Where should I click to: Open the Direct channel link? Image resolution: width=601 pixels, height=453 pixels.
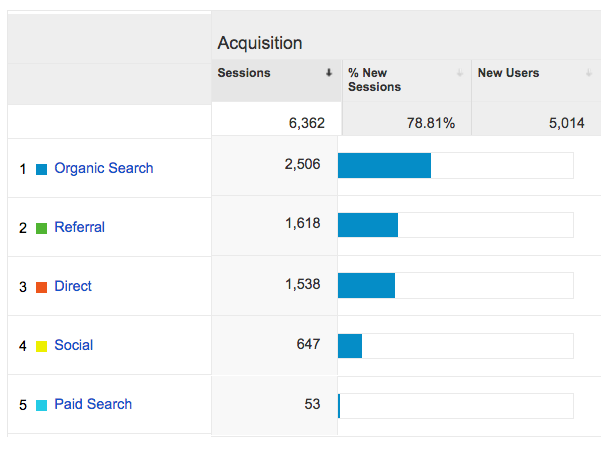(73, 286)
